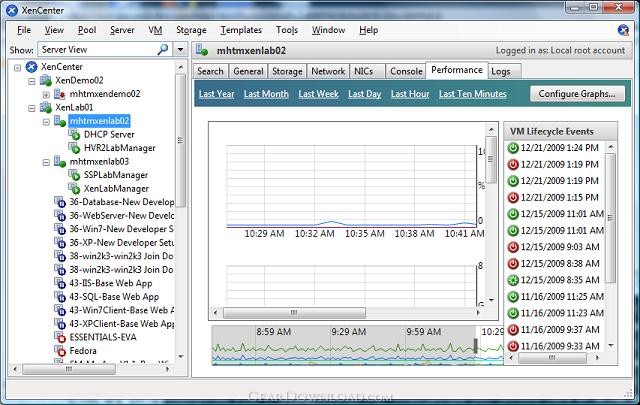Click the Configure Graphs button
640x405 pixels.
click(x=577, y=93)
